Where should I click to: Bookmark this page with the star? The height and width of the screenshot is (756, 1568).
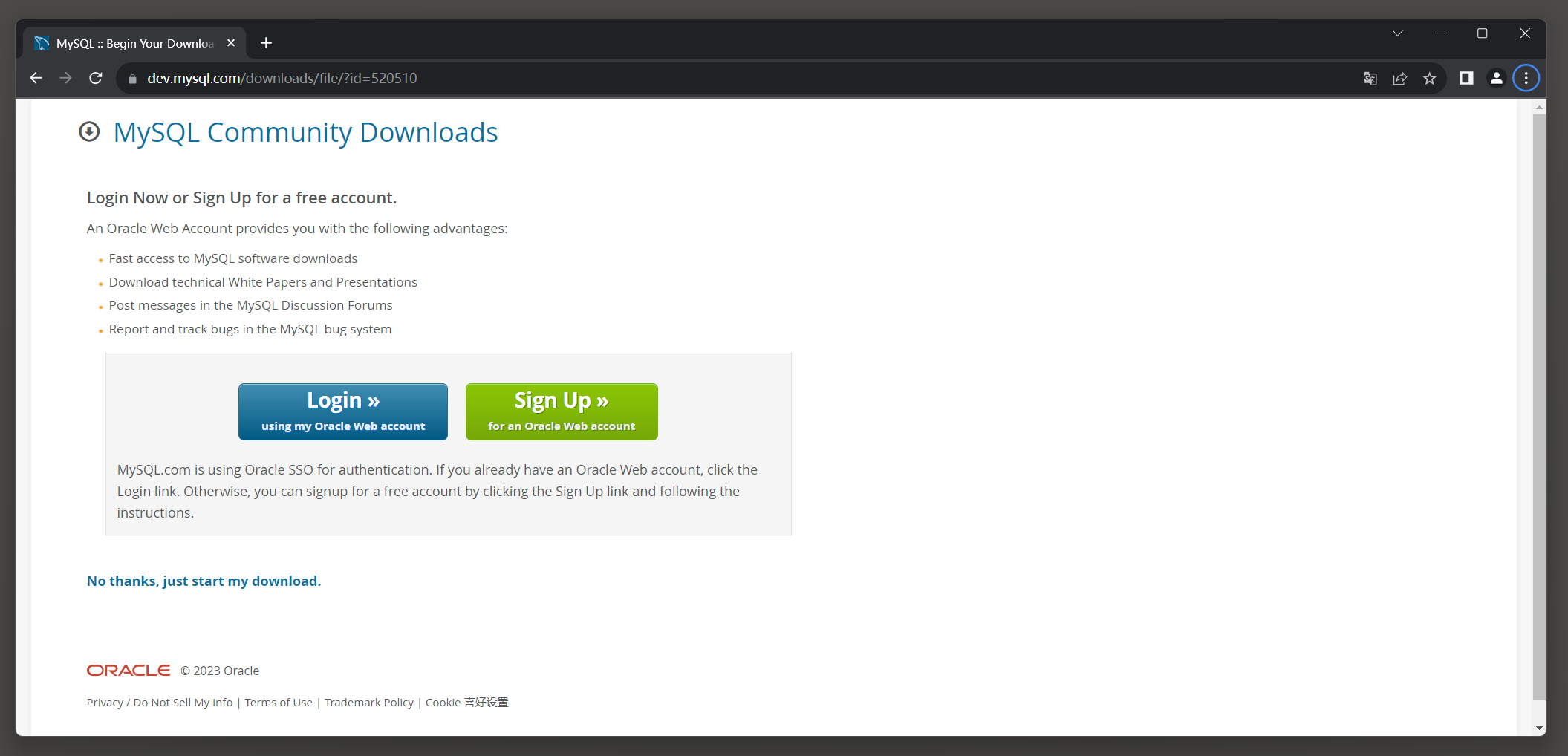(1430, 78)
